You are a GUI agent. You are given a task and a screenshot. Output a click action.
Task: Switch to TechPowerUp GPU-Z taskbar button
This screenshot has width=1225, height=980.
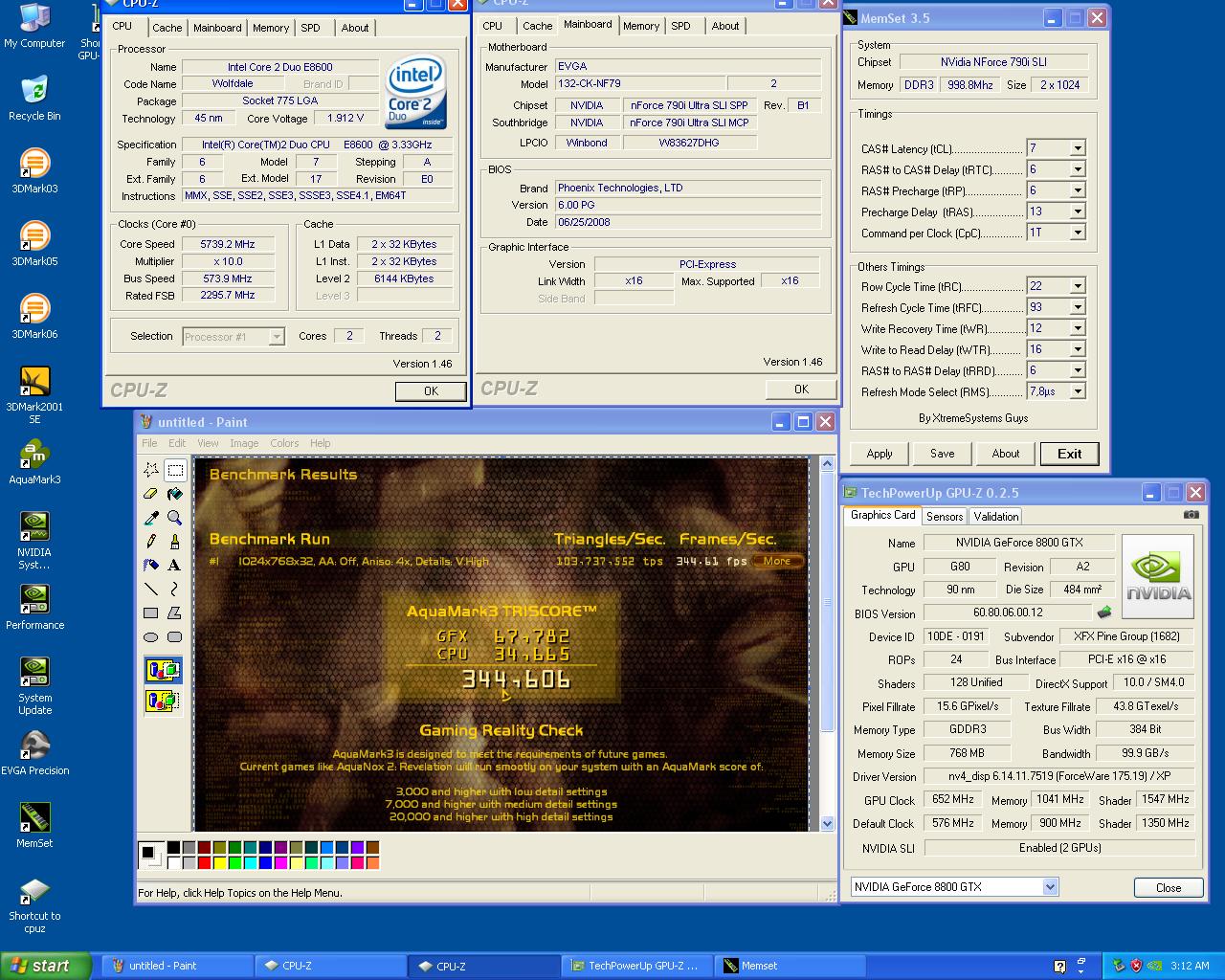[x=639, y=966]
